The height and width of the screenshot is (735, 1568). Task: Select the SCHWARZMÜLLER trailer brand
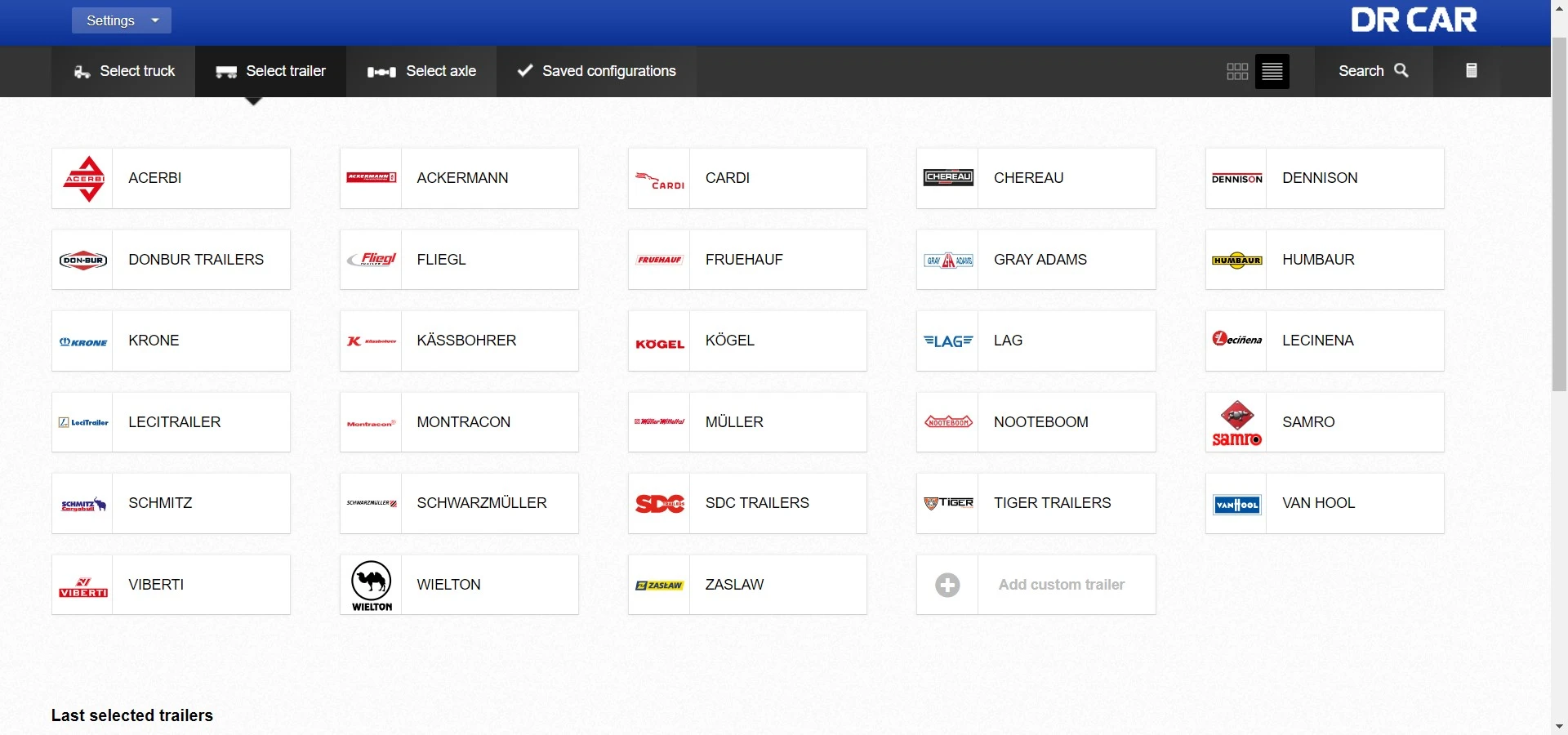[x=459, y=504]
